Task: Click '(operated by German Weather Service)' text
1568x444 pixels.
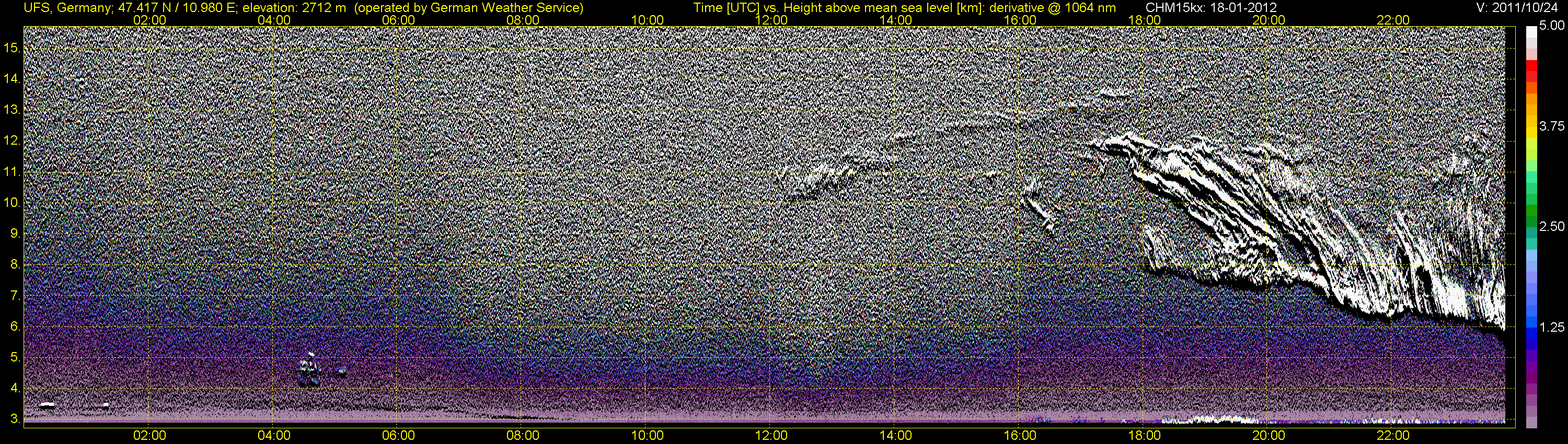Action: 468,7
